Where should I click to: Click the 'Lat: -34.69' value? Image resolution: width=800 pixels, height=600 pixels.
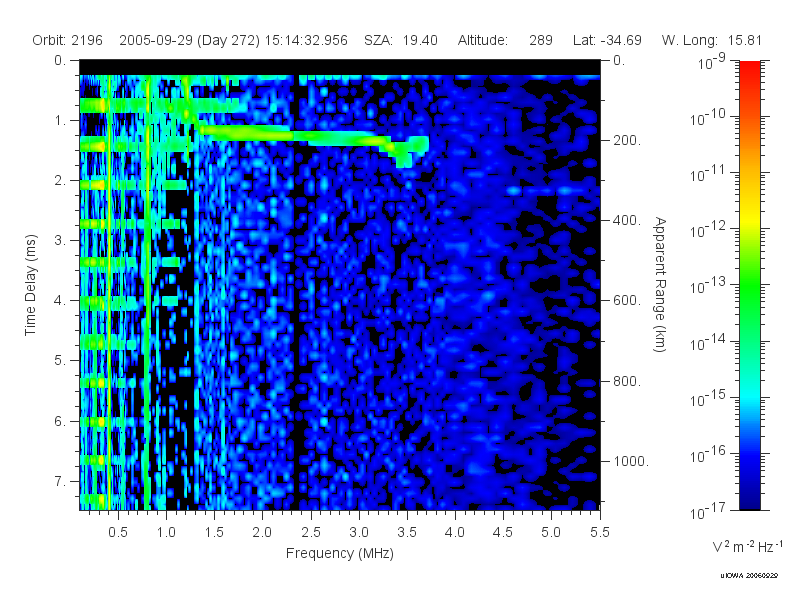click(x=607, y=40)
